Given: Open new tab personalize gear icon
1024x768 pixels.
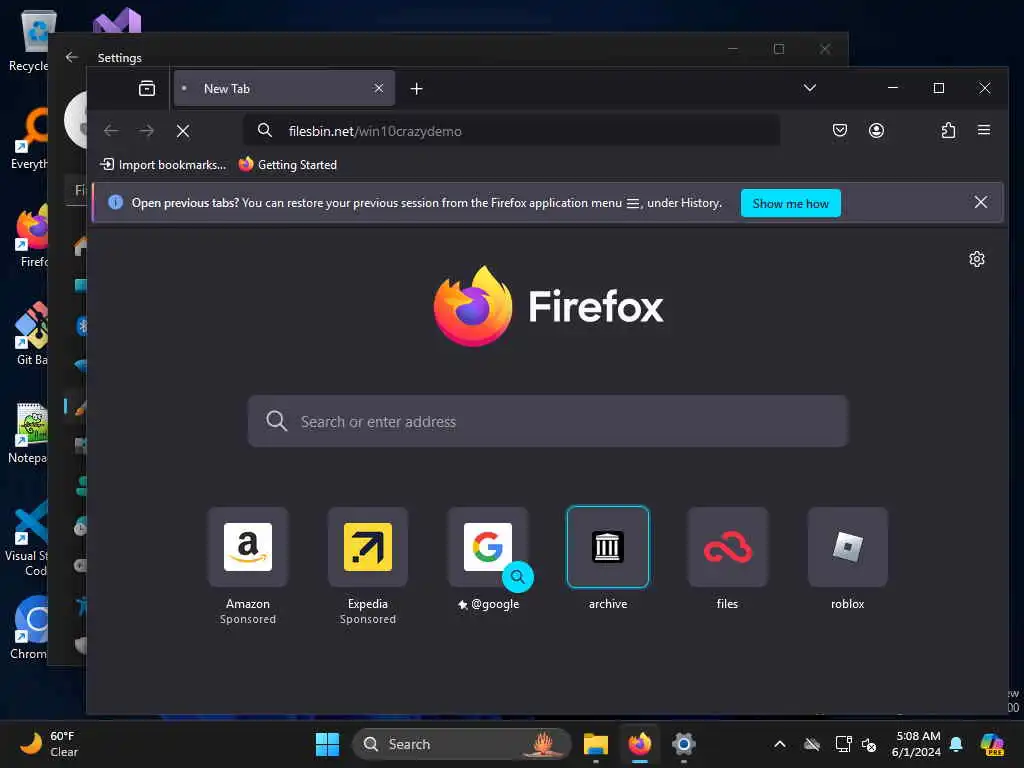Looking at the screenshot, I should coord(977,259).
